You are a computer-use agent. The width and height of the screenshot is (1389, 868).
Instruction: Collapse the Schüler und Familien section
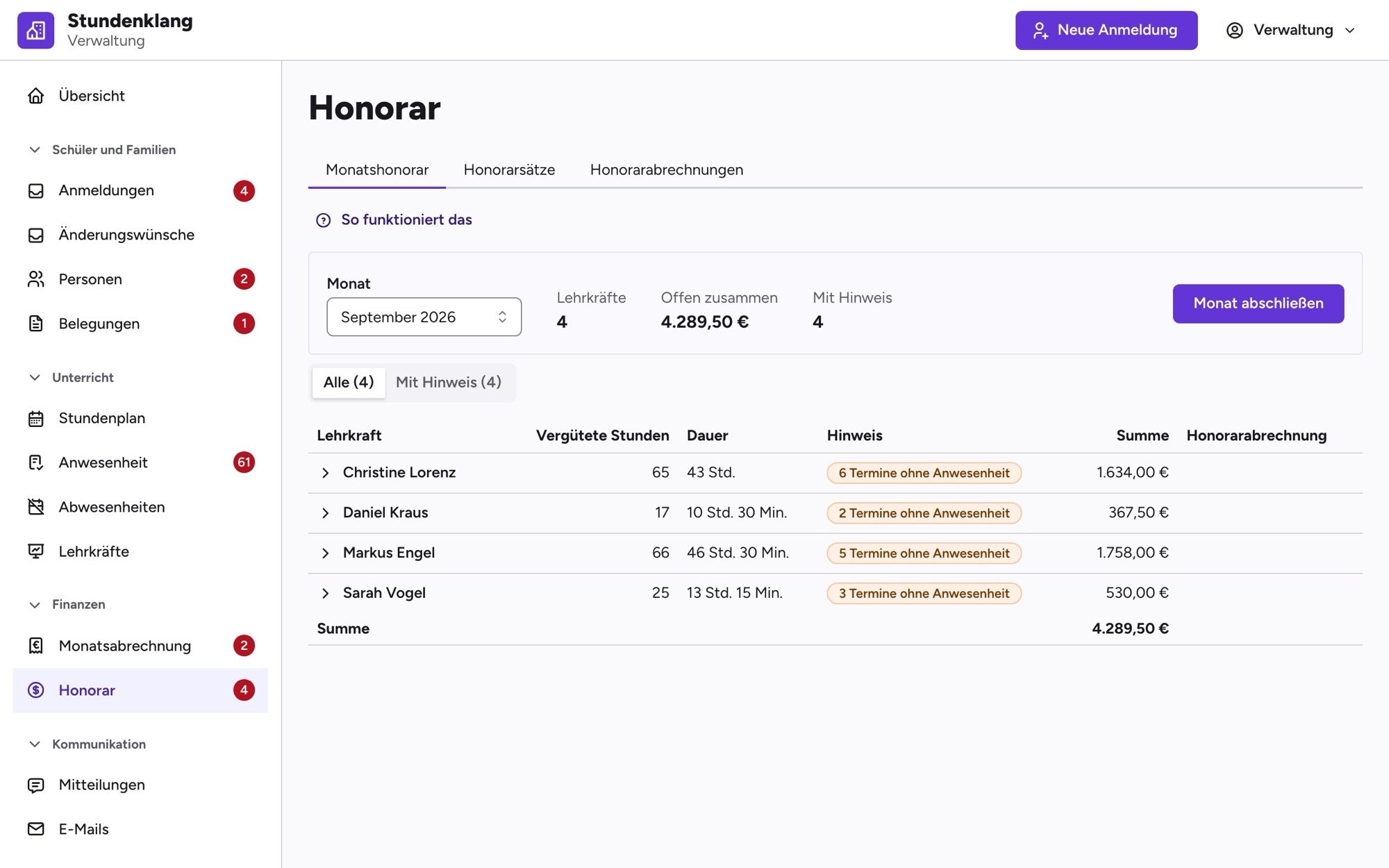pos(34,150)
